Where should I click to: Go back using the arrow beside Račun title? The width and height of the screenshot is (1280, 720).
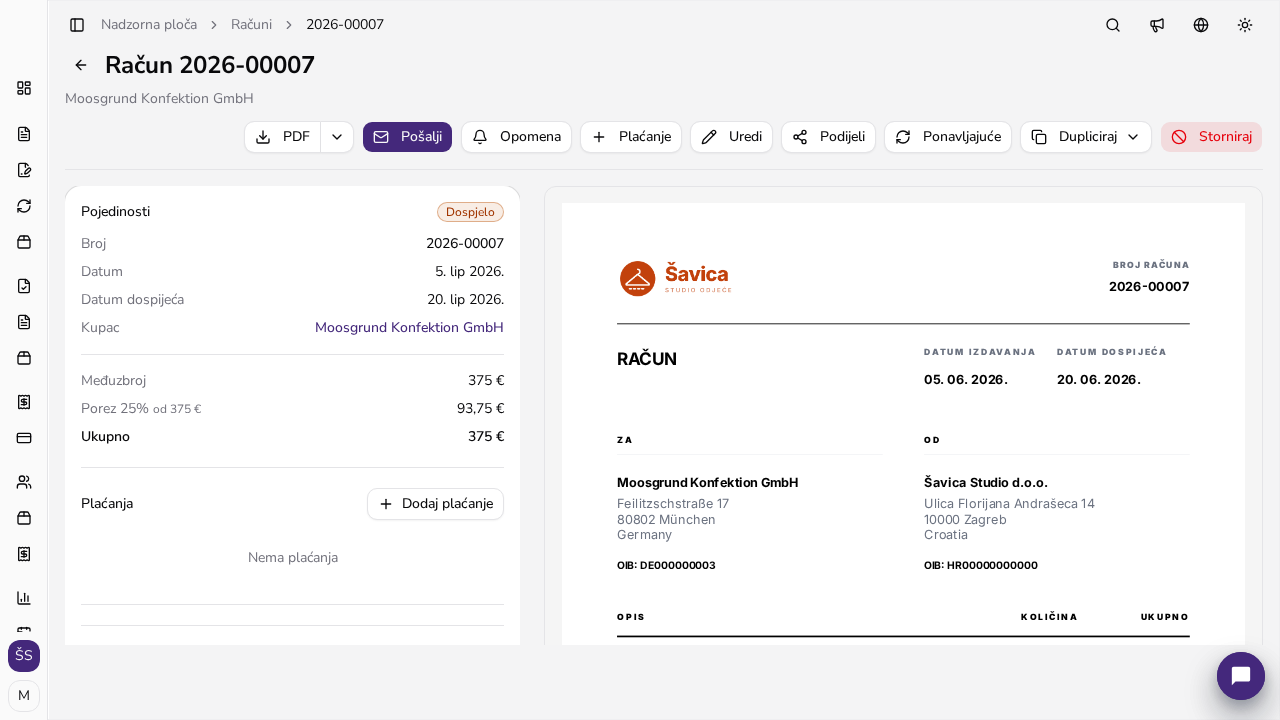coord(81,65)
